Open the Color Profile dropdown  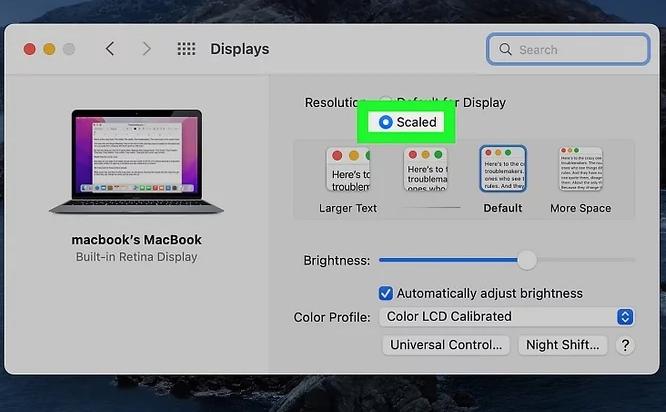point(506,317)
